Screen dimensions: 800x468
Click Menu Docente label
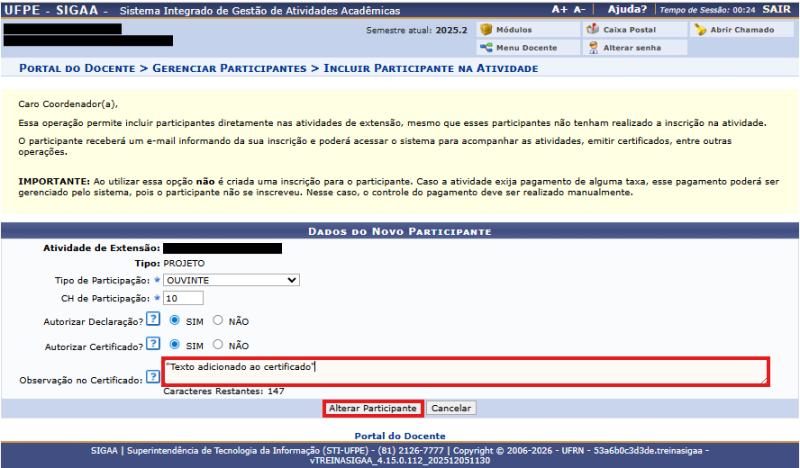[x=527, y=47]
